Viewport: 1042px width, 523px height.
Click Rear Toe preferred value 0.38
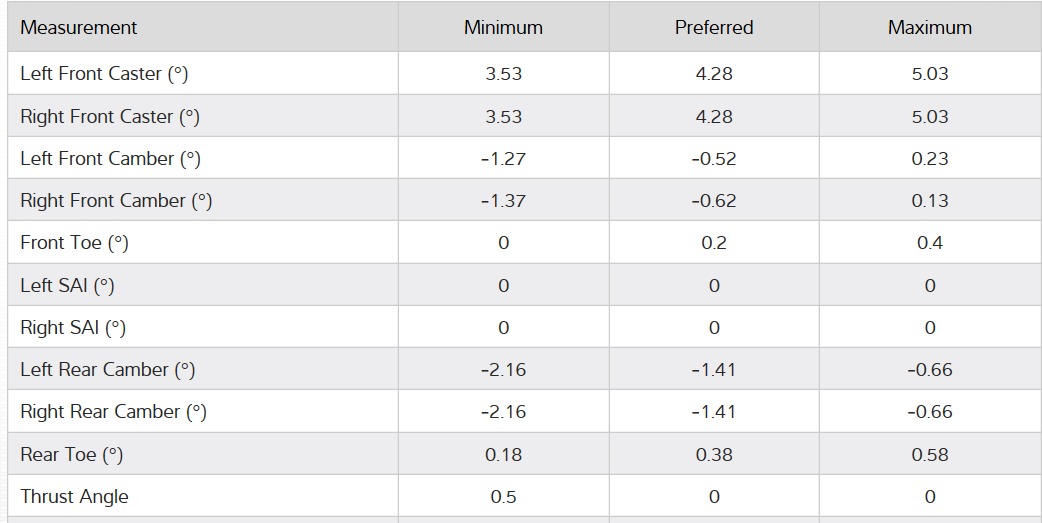[x=714, y=455]
